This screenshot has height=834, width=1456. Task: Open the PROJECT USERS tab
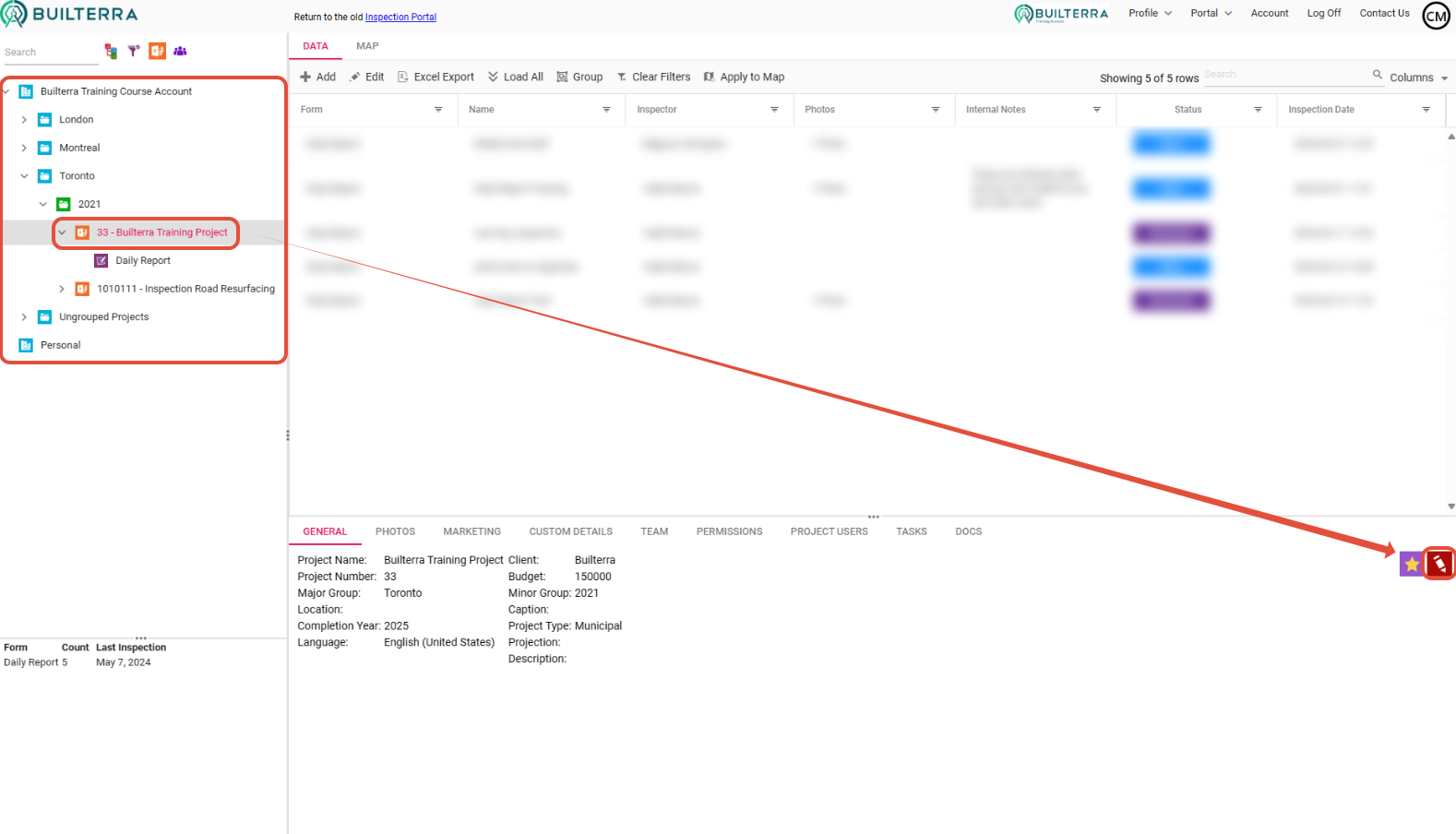(829, 531)
